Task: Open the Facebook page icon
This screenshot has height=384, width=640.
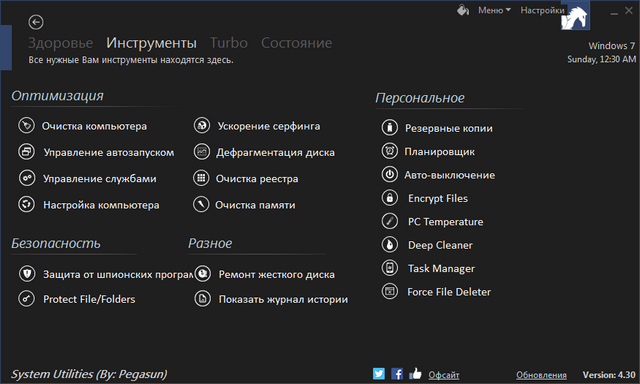Action: (397, 373)
